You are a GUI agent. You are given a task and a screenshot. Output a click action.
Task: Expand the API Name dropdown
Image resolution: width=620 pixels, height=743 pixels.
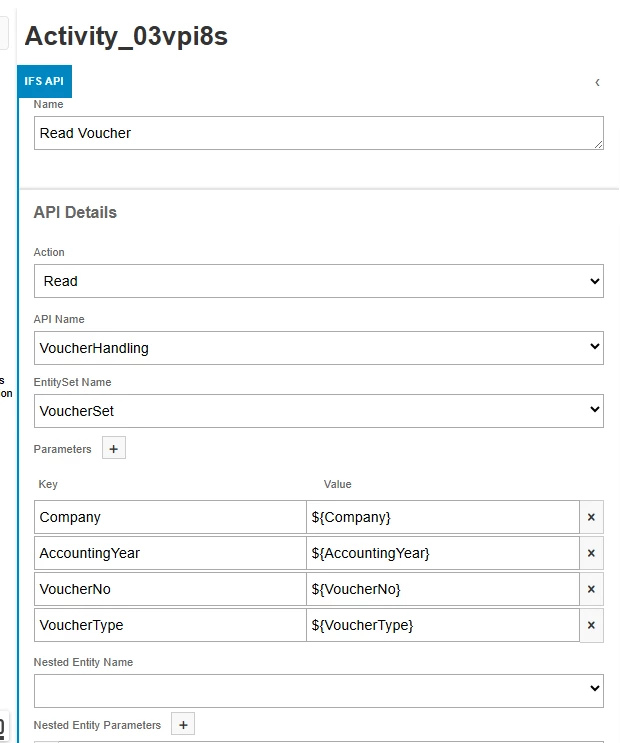coord(318,347)
